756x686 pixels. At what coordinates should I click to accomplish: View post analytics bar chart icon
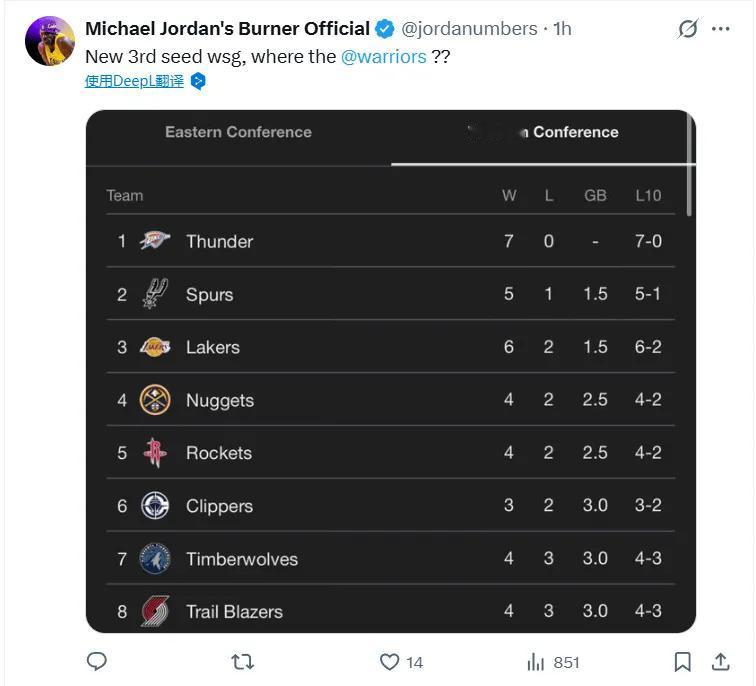click(536, 661)
